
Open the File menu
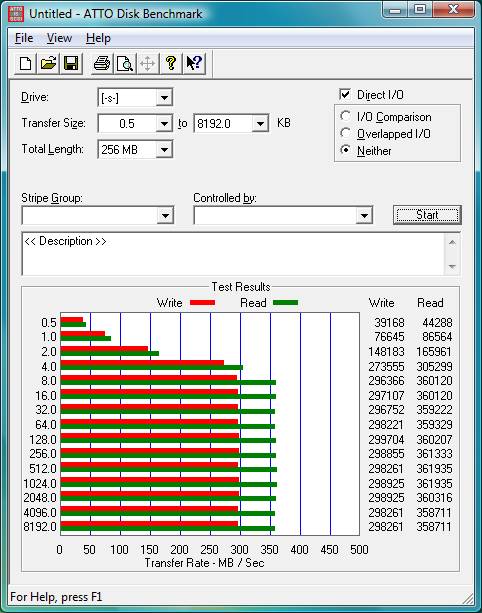coord(24,38)
